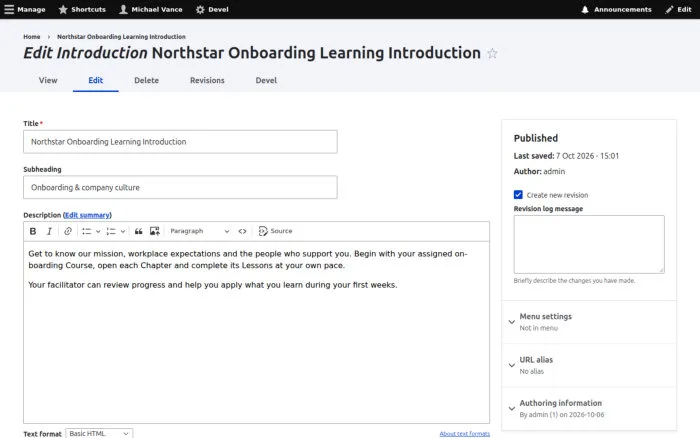Focus the Subheading input field

point(180,187)
